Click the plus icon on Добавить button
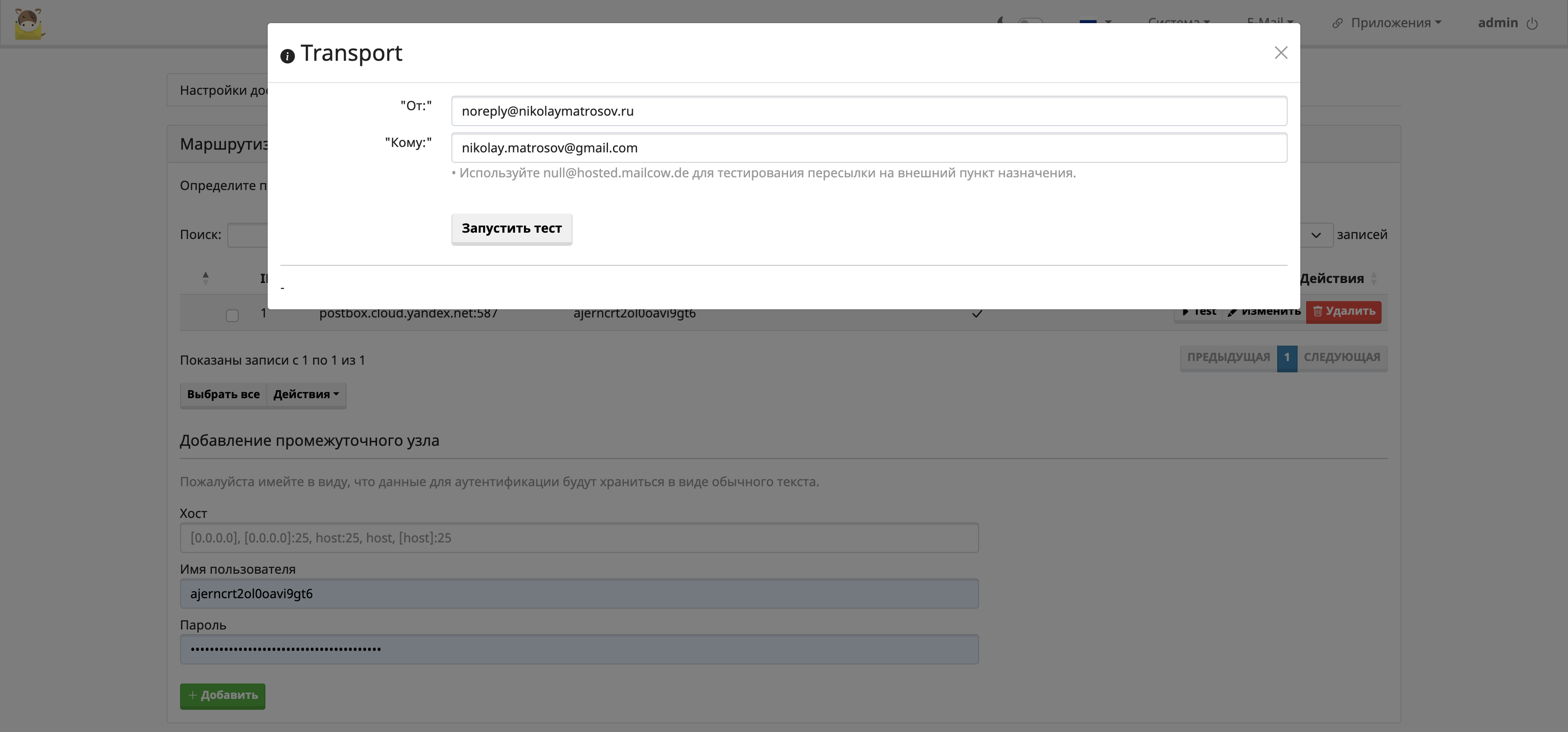The image size is (1568, 732). [192, 695]
